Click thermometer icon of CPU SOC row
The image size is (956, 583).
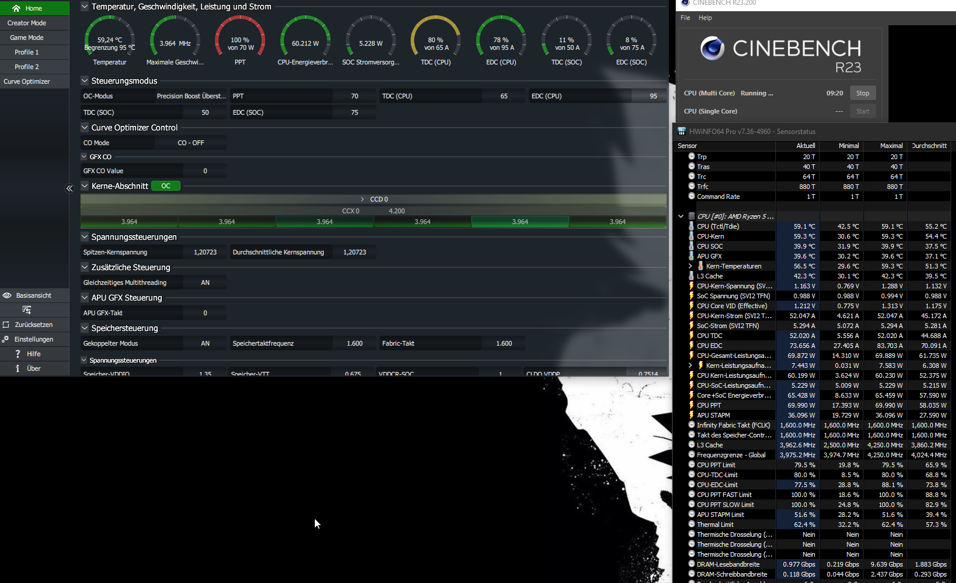[x=691, y=246]
